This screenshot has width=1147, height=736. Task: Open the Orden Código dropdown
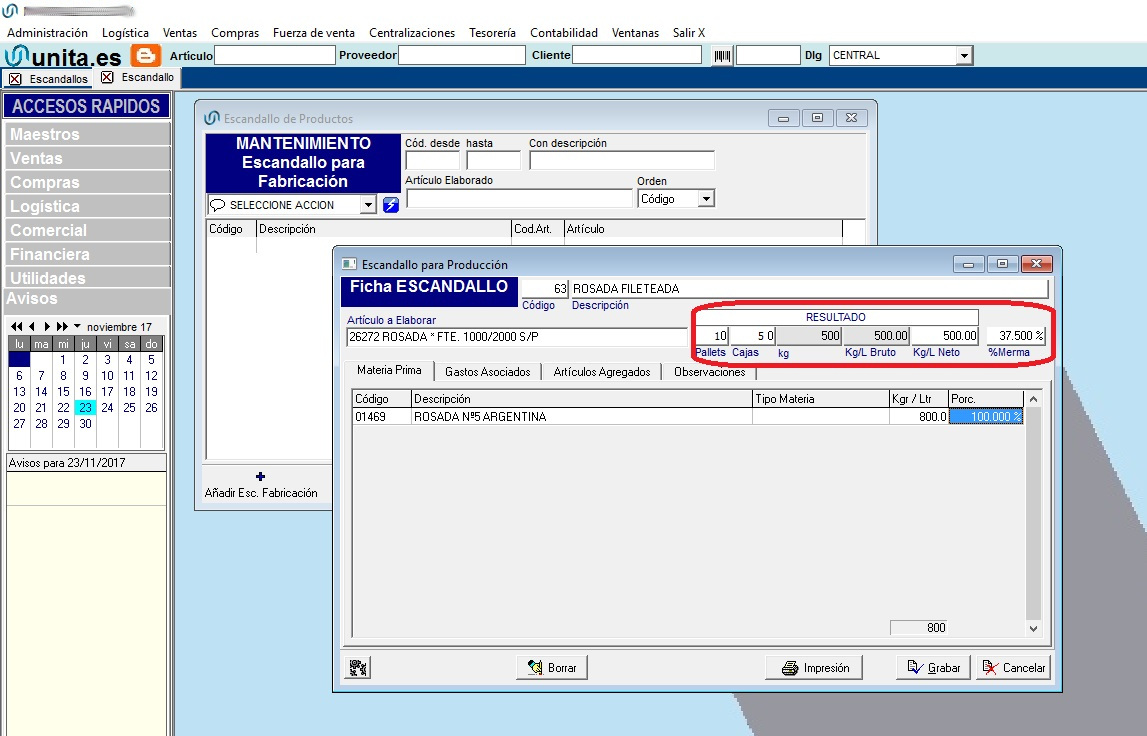706,199
